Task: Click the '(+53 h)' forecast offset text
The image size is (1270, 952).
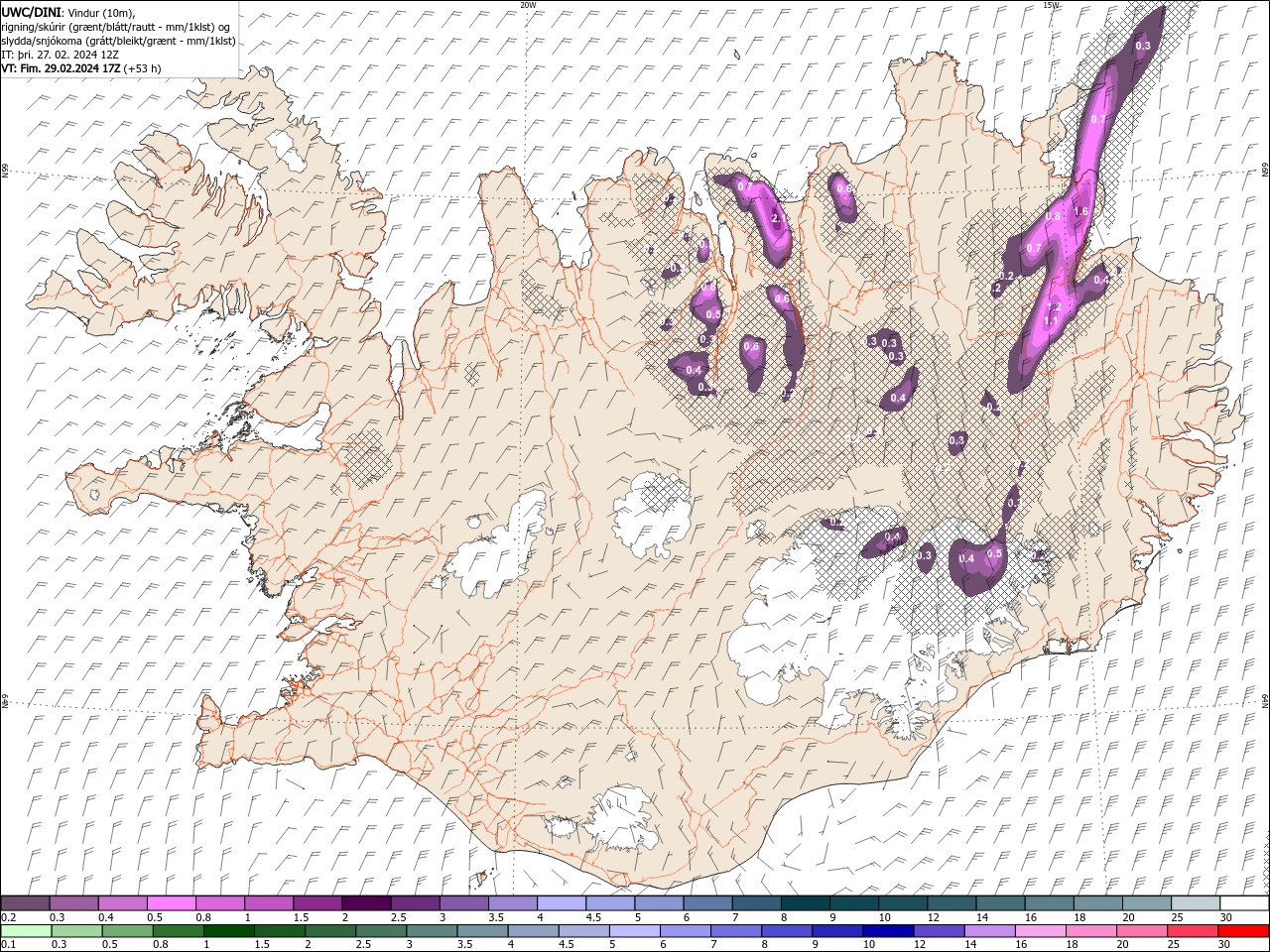Action: click(x=143, y=68)
